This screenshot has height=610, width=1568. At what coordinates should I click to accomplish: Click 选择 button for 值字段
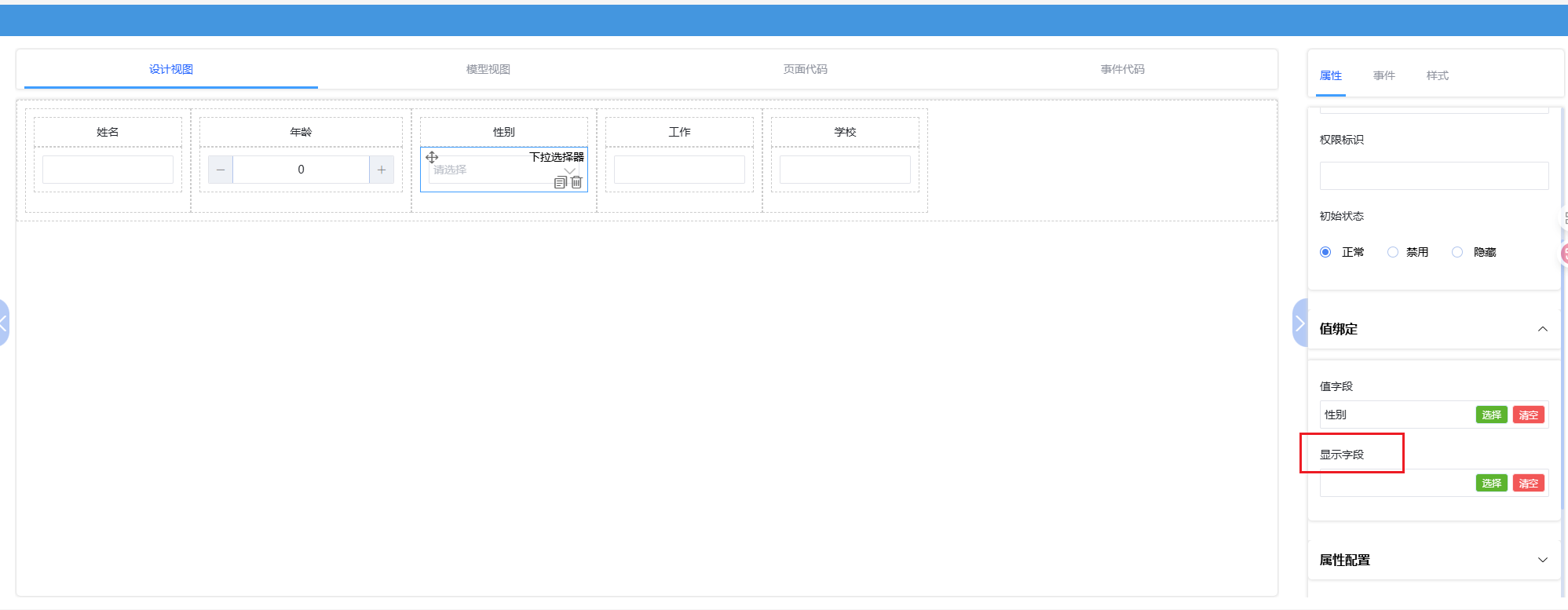point(1491,415)
